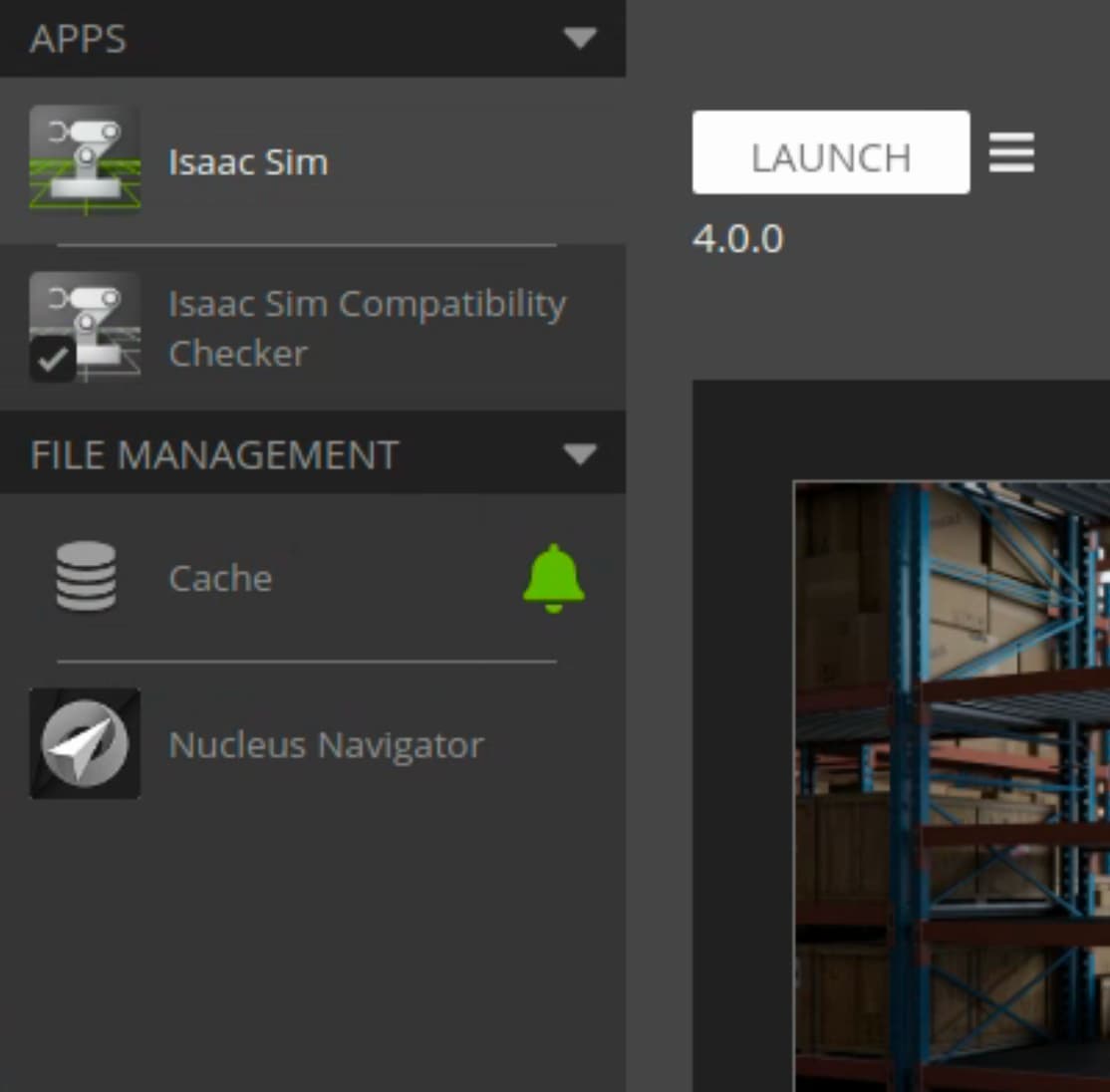Collapse the APPS section arrow
This screenshot has width=1110, height=1092.
coord(581,38)
